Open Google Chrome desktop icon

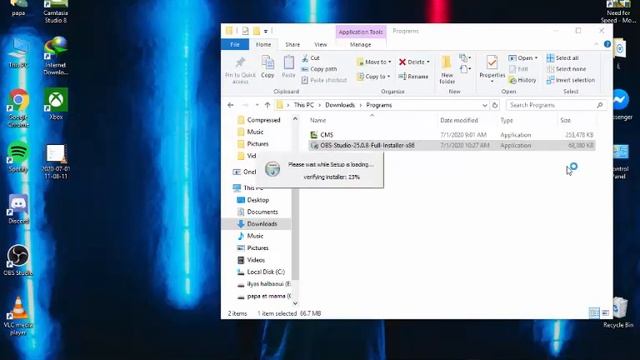(18, 108)
